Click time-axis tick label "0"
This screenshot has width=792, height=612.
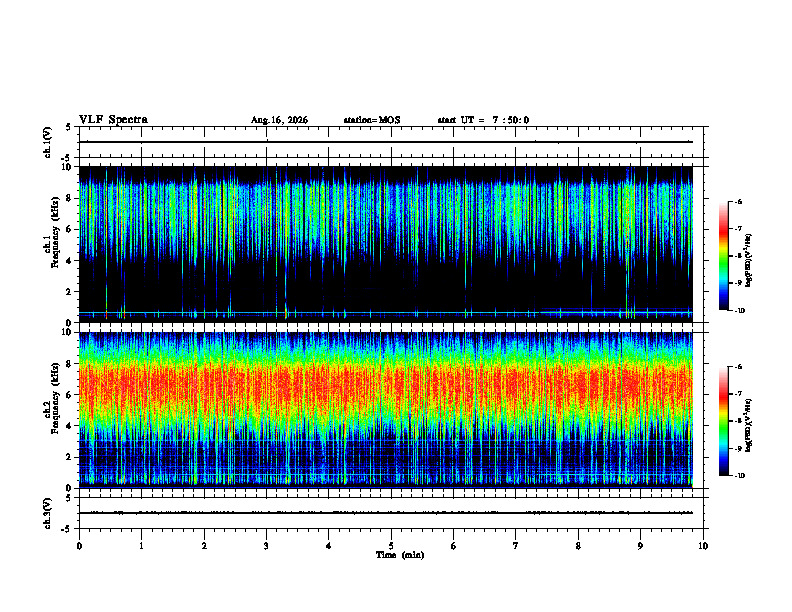point(79,546)
